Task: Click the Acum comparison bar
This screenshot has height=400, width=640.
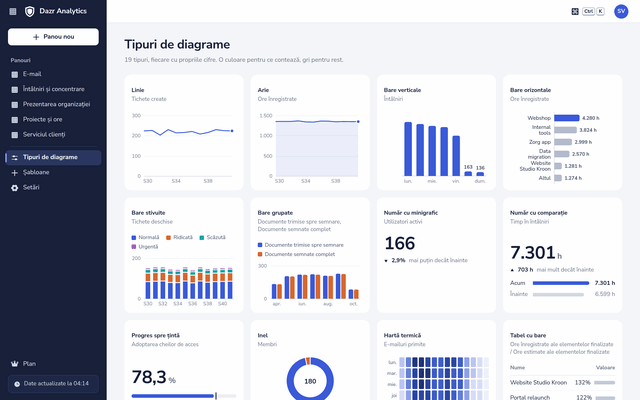Action: (x=561, y=283)
